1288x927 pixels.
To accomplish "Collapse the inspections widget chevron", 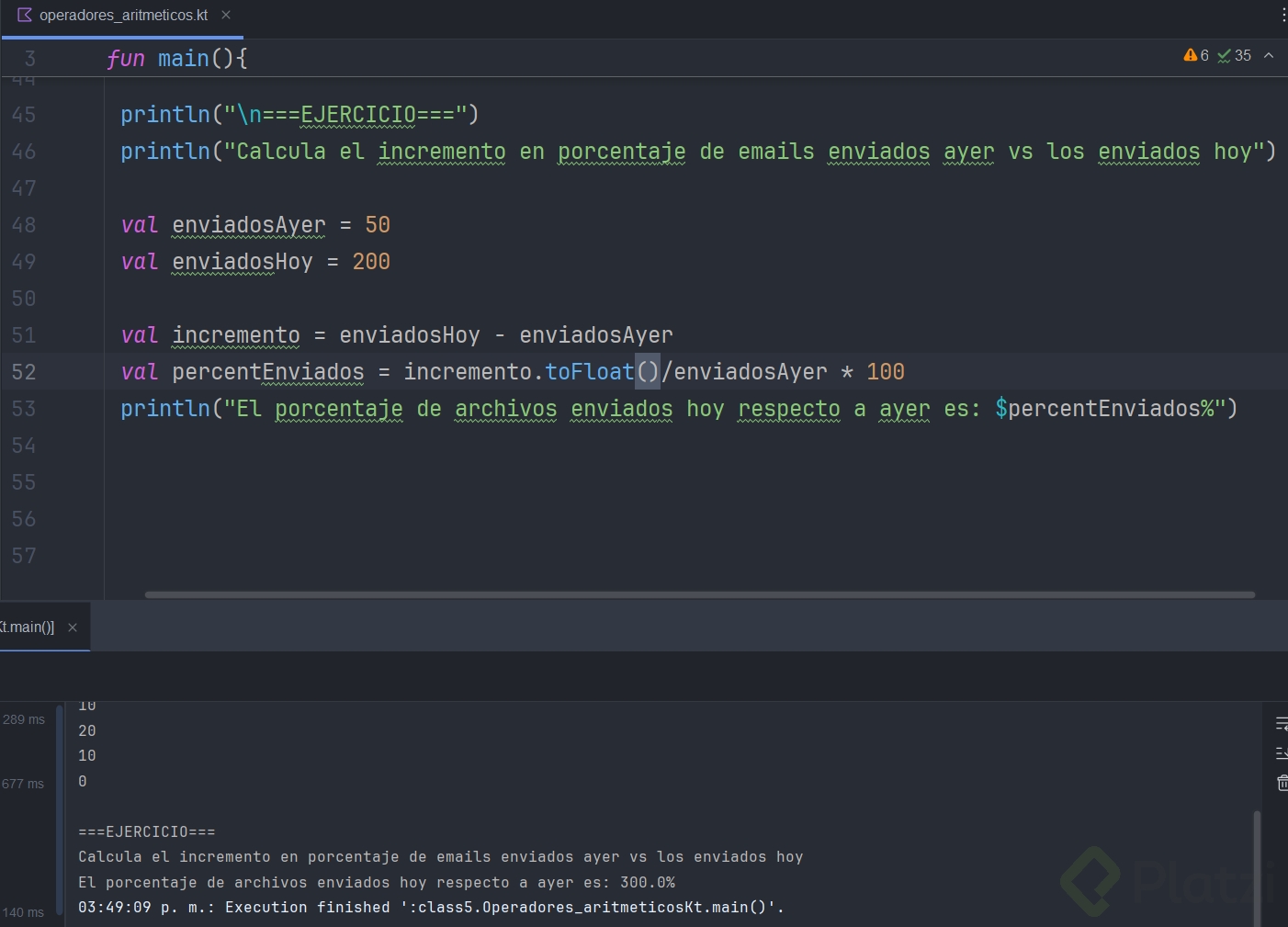I will tap(1269, 55).
